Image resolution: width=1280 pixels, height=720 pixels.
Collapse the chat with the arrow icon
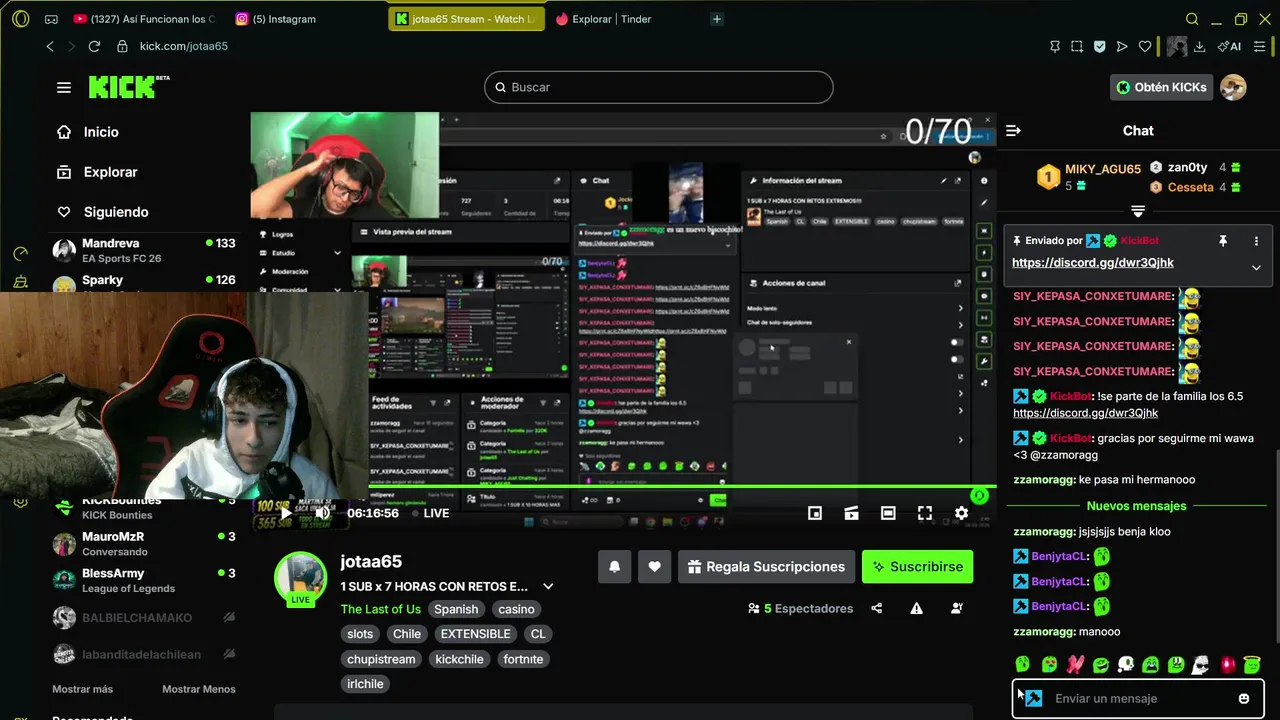pos(1013,131)
